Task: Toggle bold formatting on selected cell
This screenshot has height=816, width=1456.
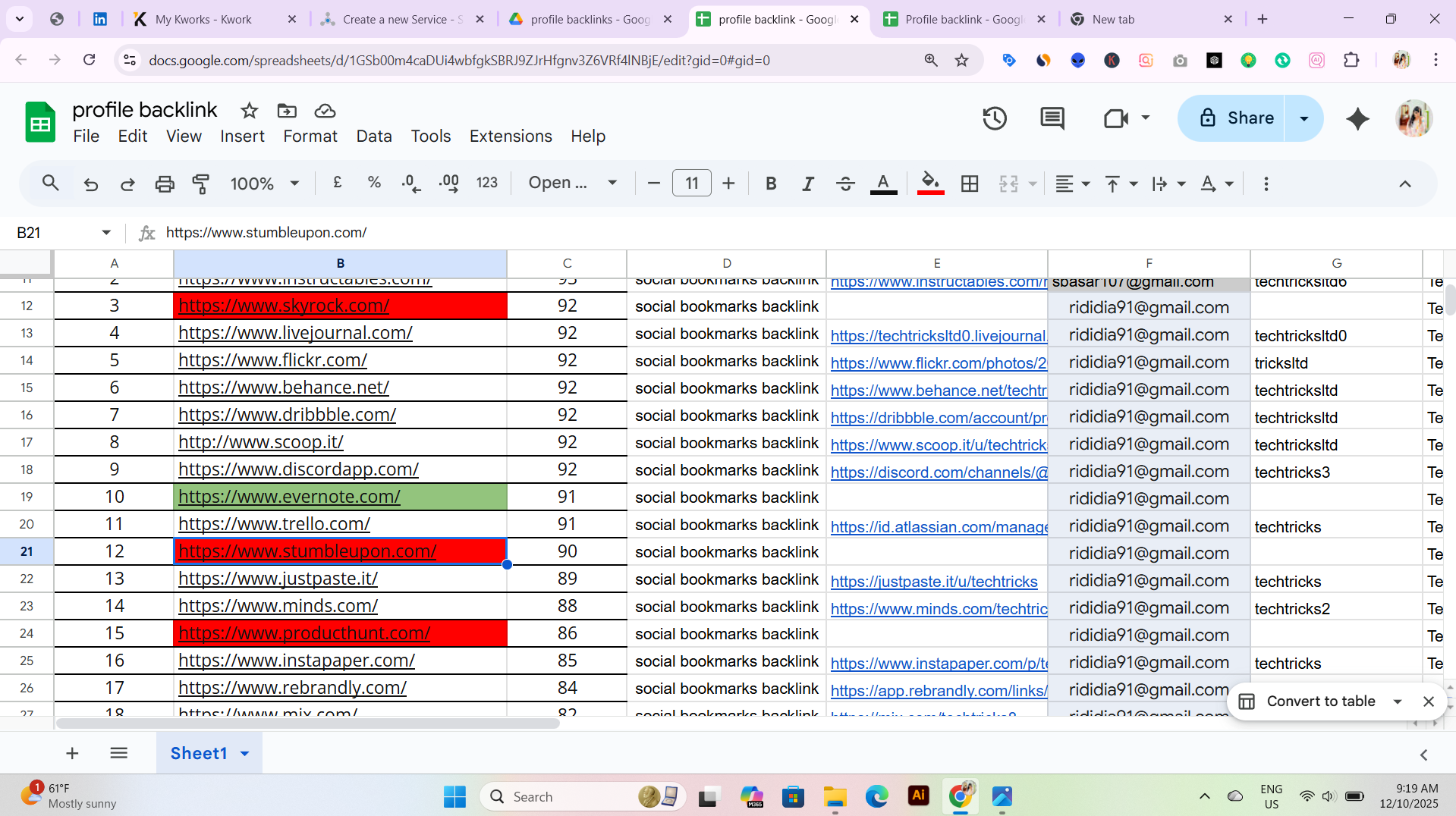Action: (x=771, y=183)
